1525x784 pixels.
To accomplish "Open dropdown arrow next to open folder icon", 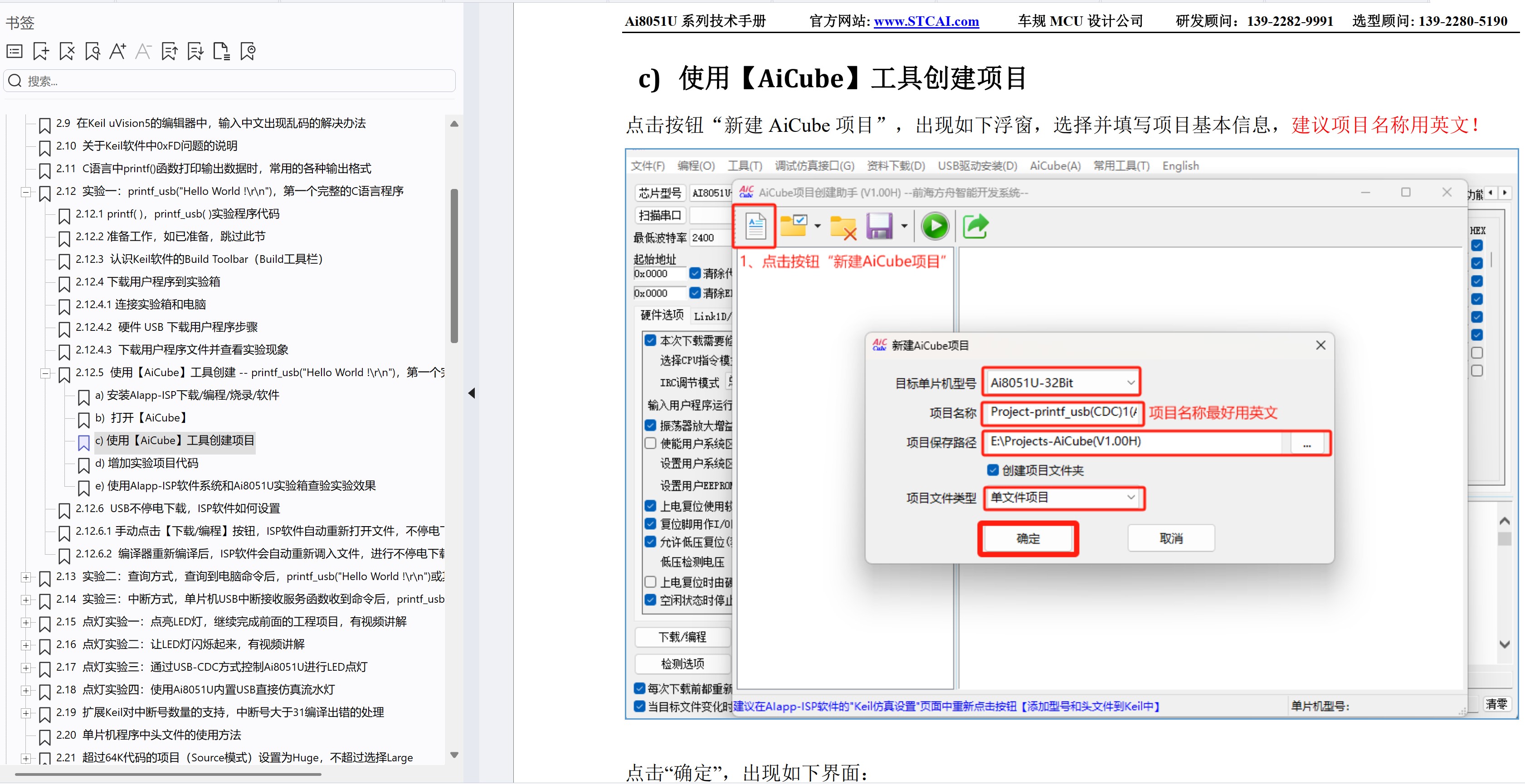I will (818, 226).
